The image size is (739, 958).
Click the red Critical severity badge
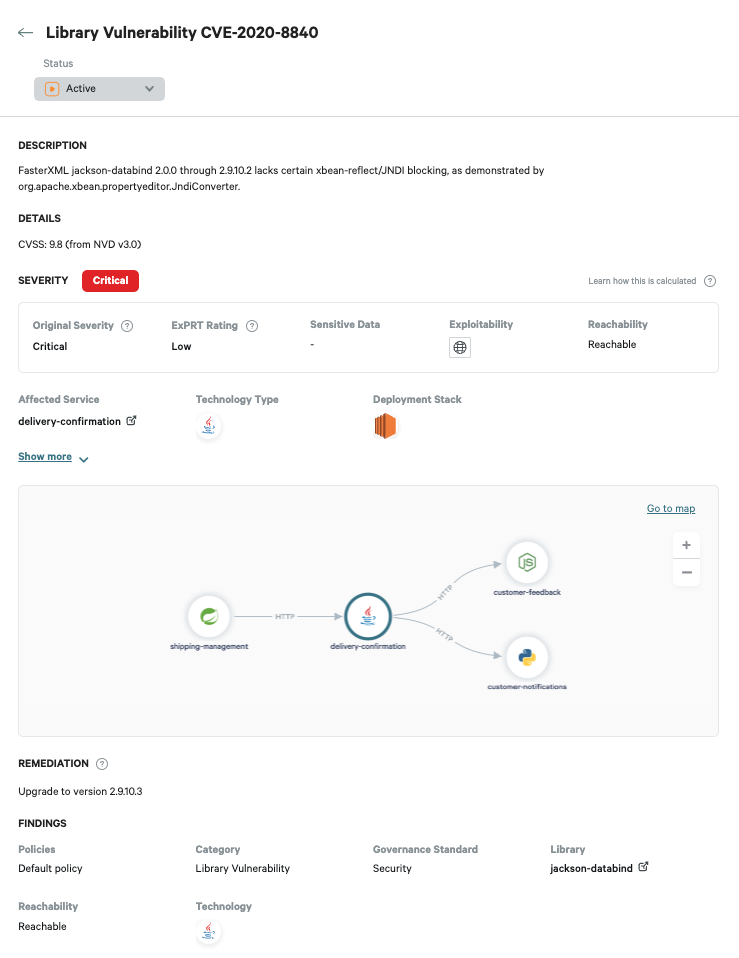(x=111, y=280)
